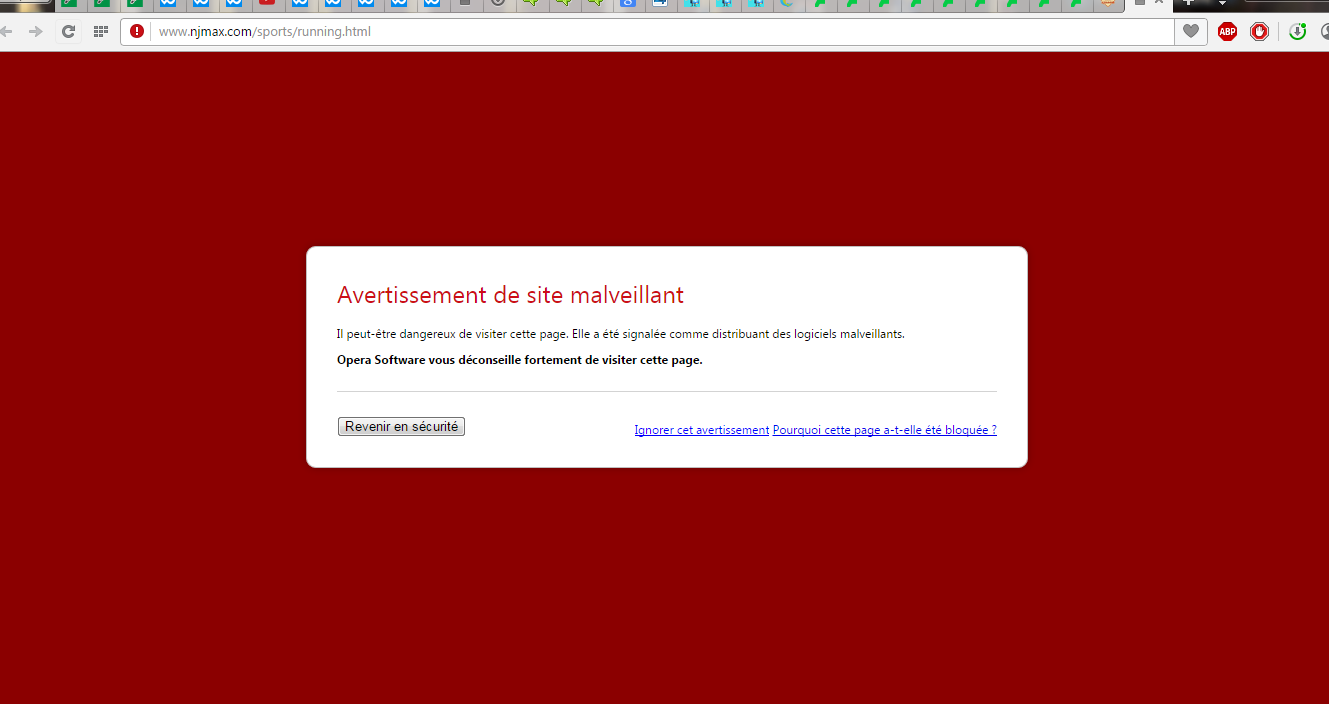Reload the blocked page
This screenshot has height=704, width=1329.
point(68,31)
